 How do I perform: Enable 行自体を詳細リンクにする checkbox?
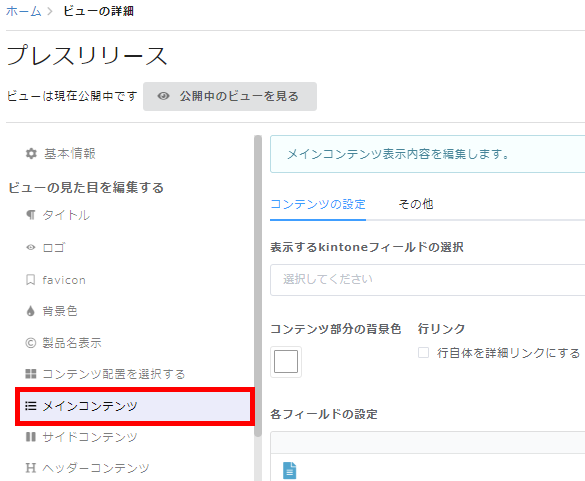click(x=423, y=352)
